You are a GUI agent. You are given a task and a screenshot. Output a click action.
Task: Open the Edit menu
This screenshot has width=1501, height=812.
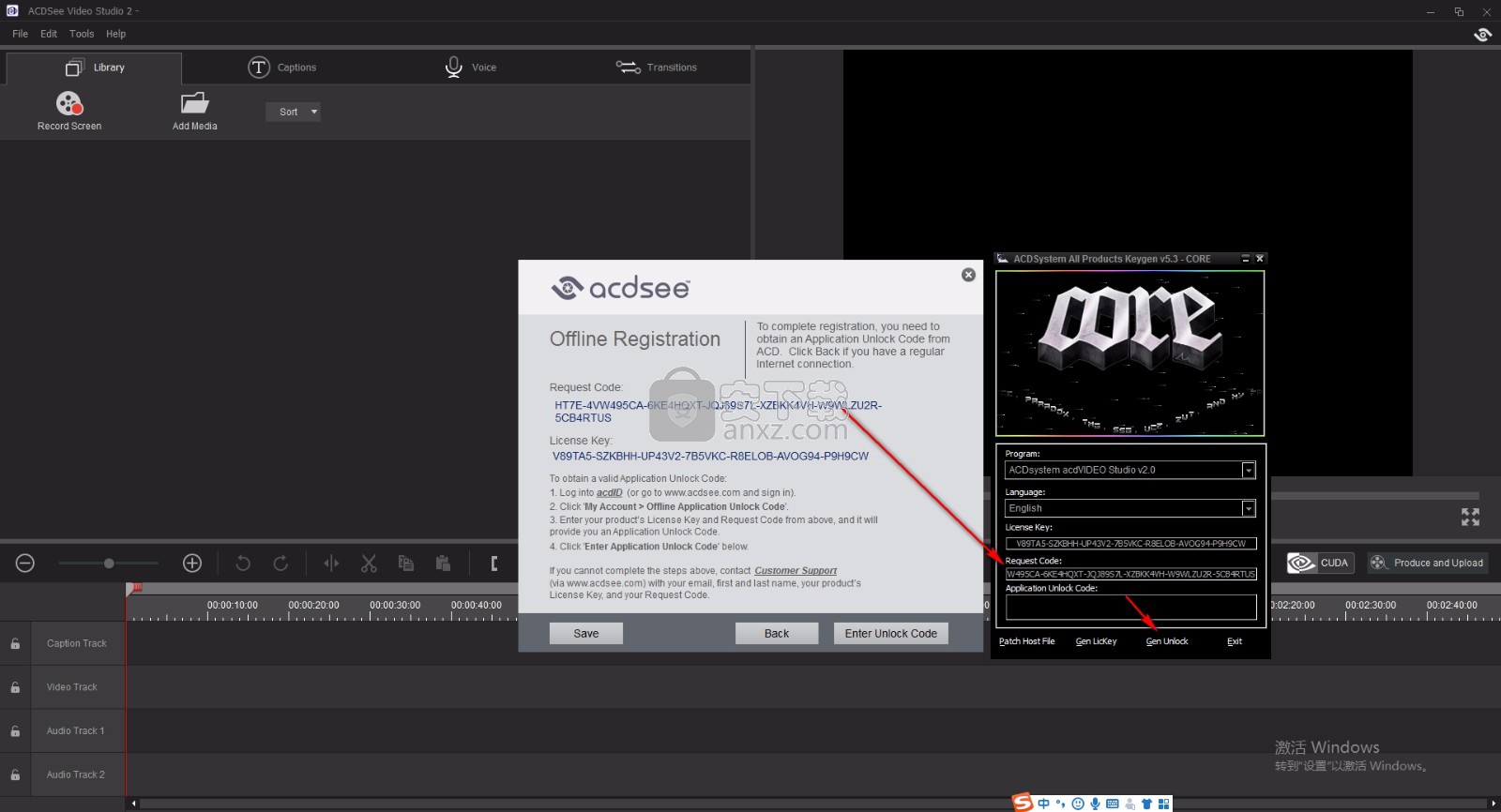pyautogui.click(x=49, y=34)
